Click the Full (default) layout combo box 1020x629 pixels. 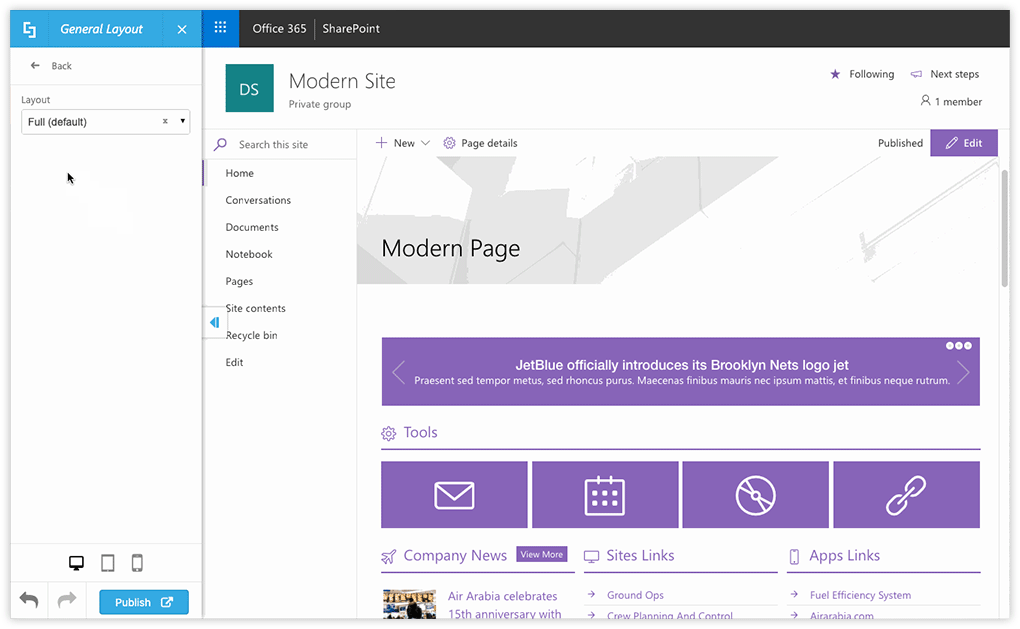pyautogui.click(x=105, y=122)
